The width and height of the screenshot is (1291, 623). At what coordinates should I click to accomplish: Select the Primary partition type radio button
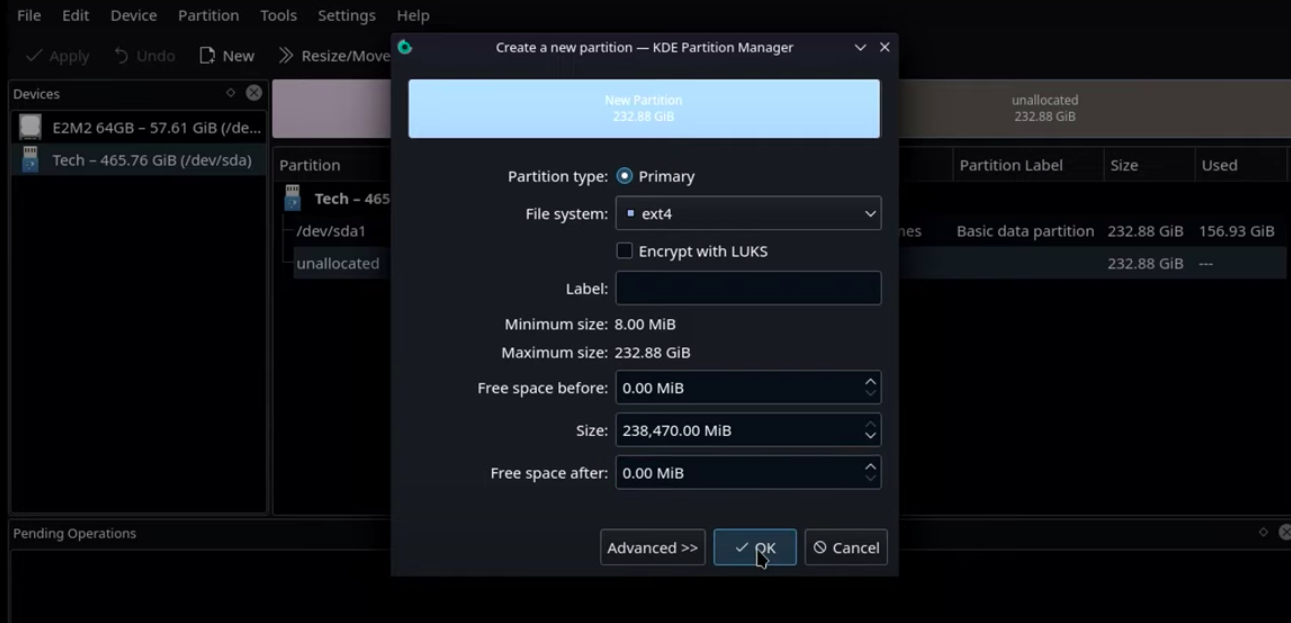[623, 176]
